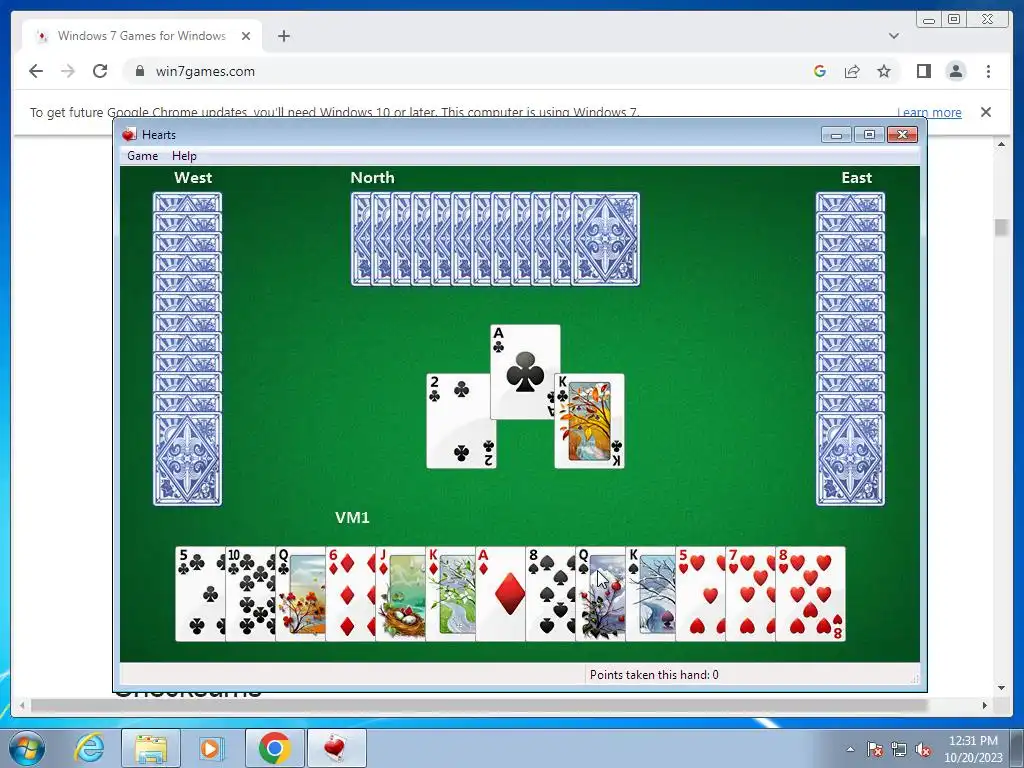Minimize the Hearts game window
Viewport: 1024px width, 768px height.
pyautogui.click(x=836, y=135)
